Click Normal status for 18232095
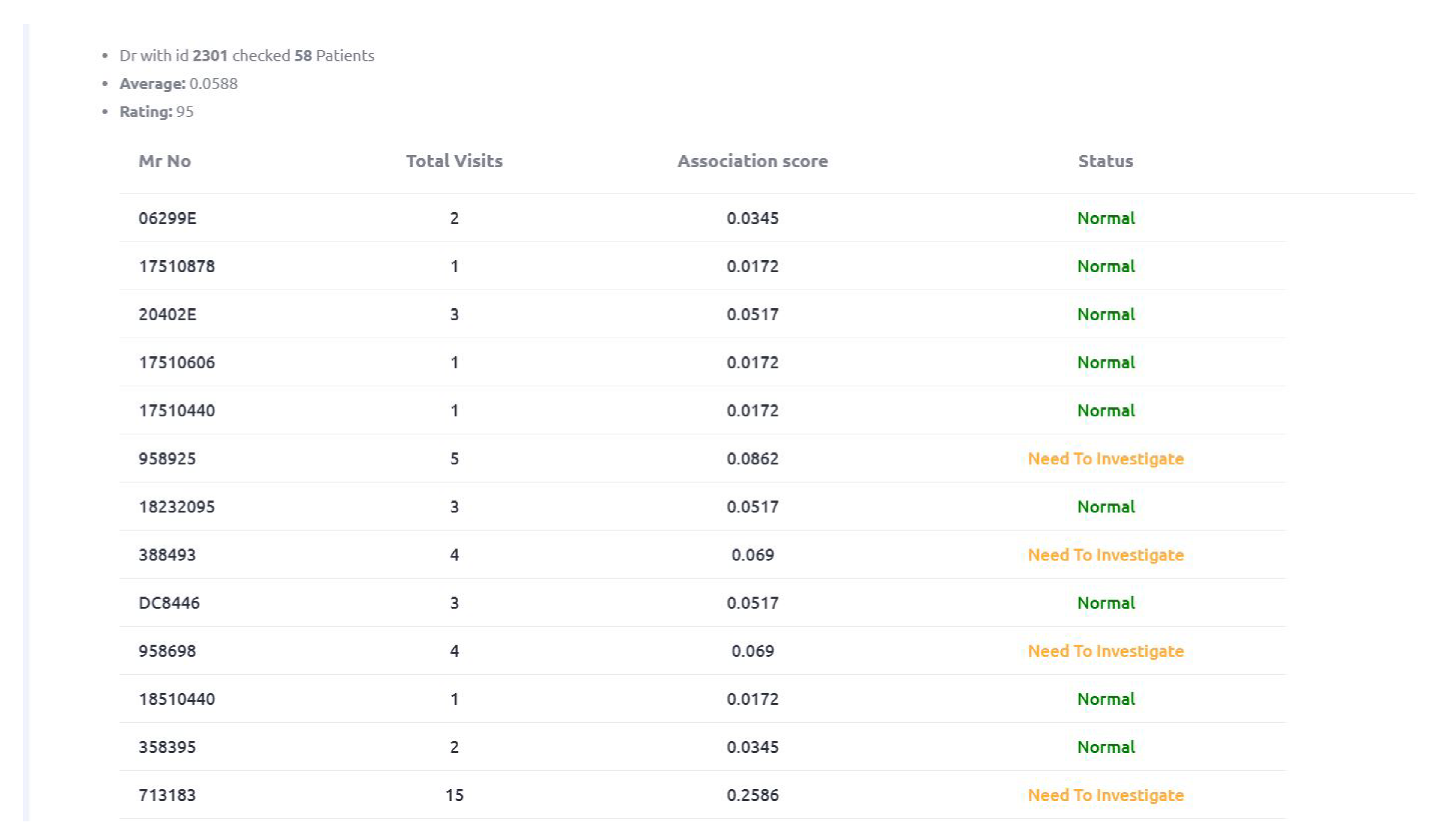 pos(1105,507)
